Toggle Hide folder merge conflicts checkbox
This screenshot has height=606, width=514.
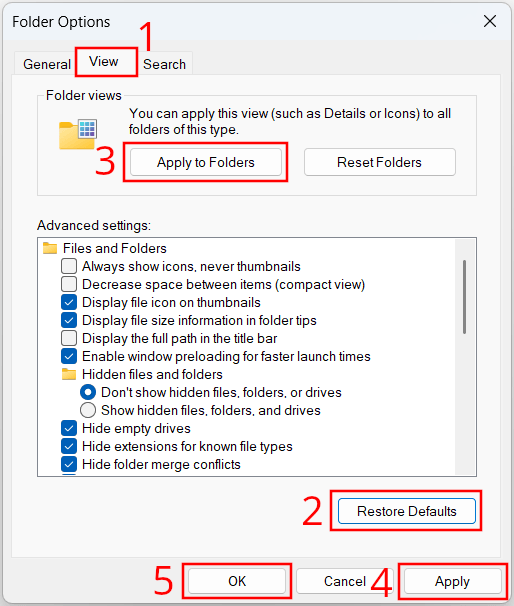point(69,464)
